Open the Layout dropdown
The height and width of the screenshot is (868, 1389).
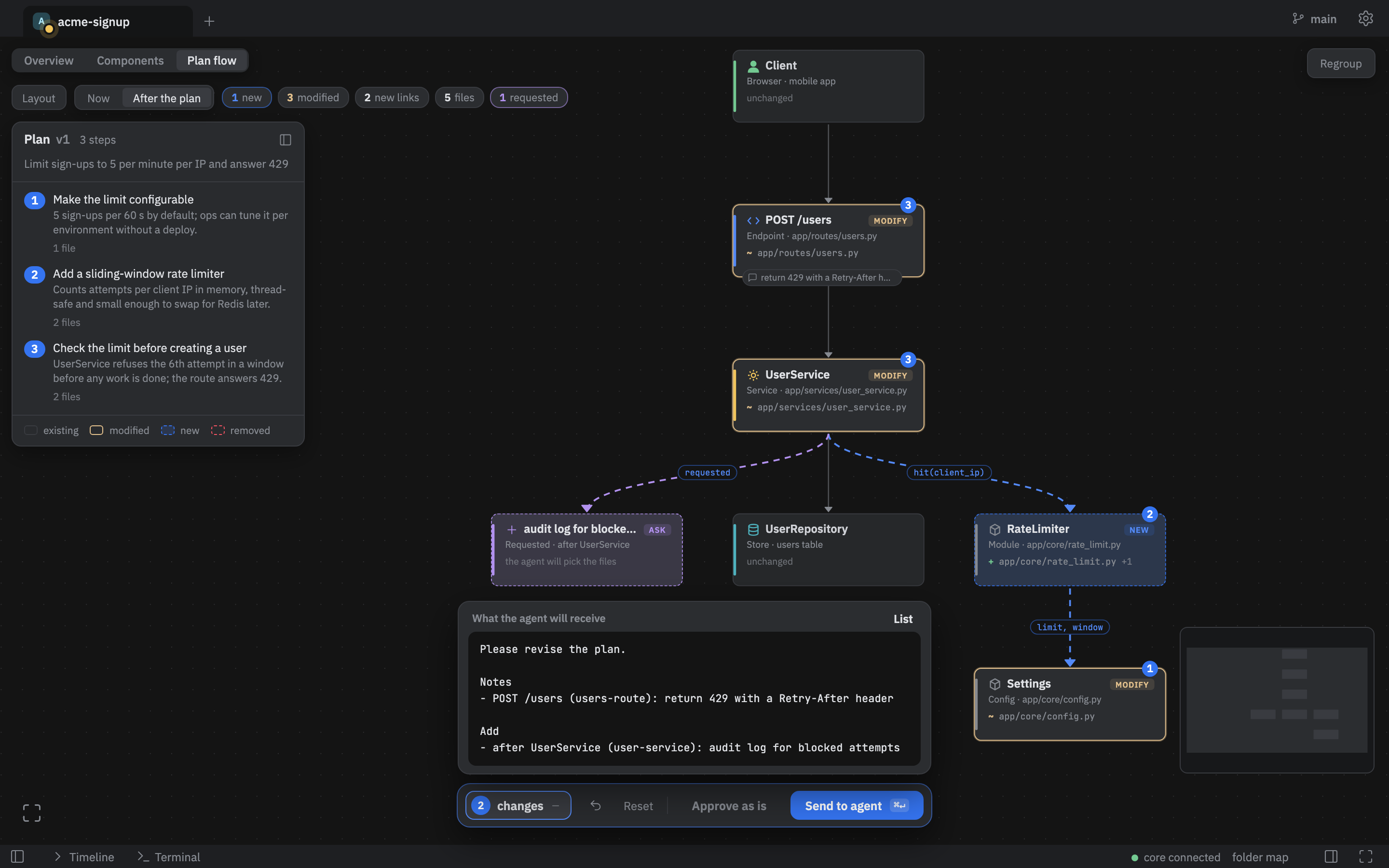click(39, 98)
